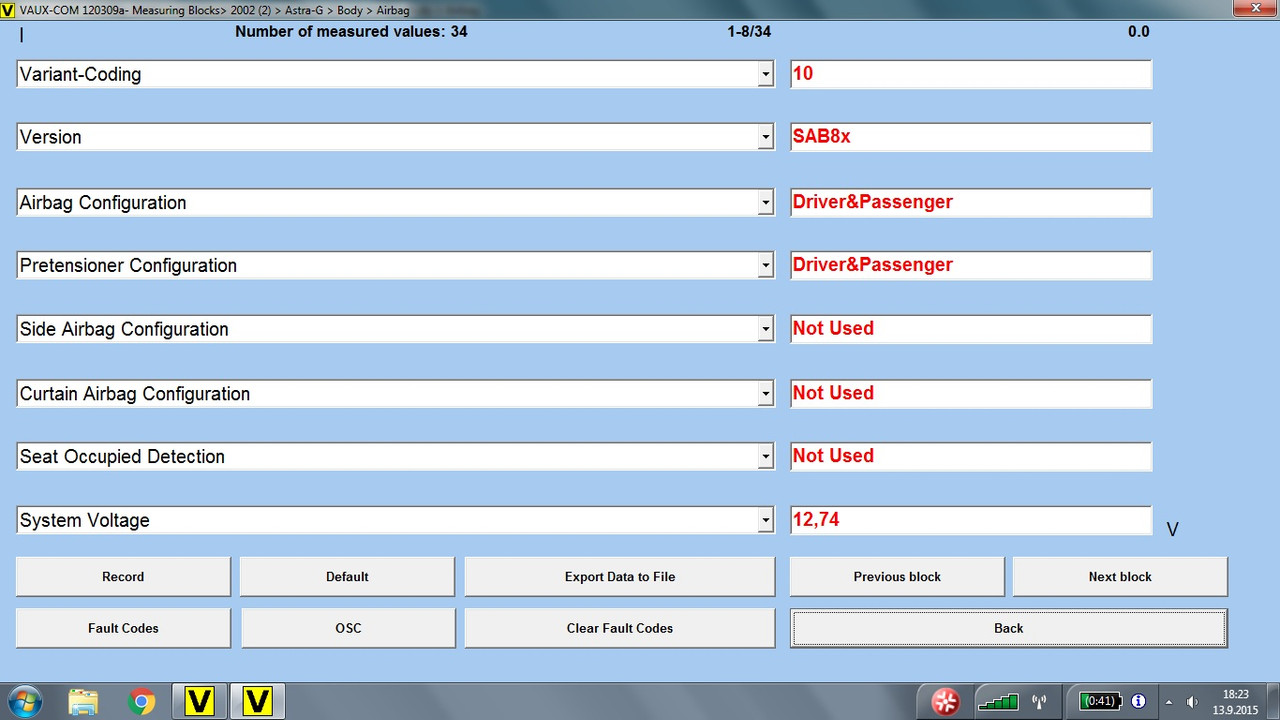Open the clock showing 18:23
The width and height of the screenshot is (1280, 720).
coord(1236,702)
